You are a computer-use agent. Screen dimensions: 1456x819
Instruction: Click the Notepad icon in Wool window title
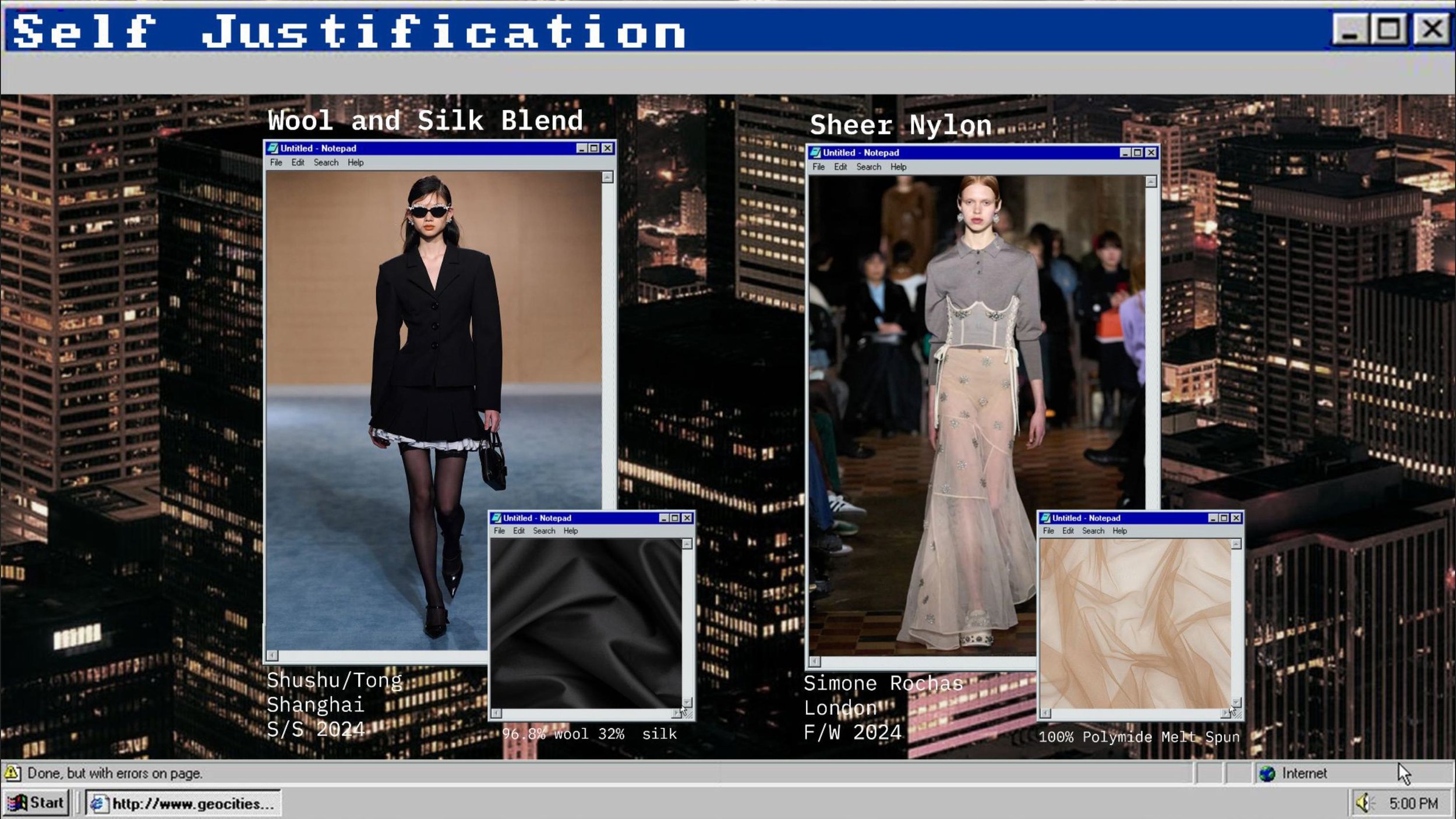point(273,148)
